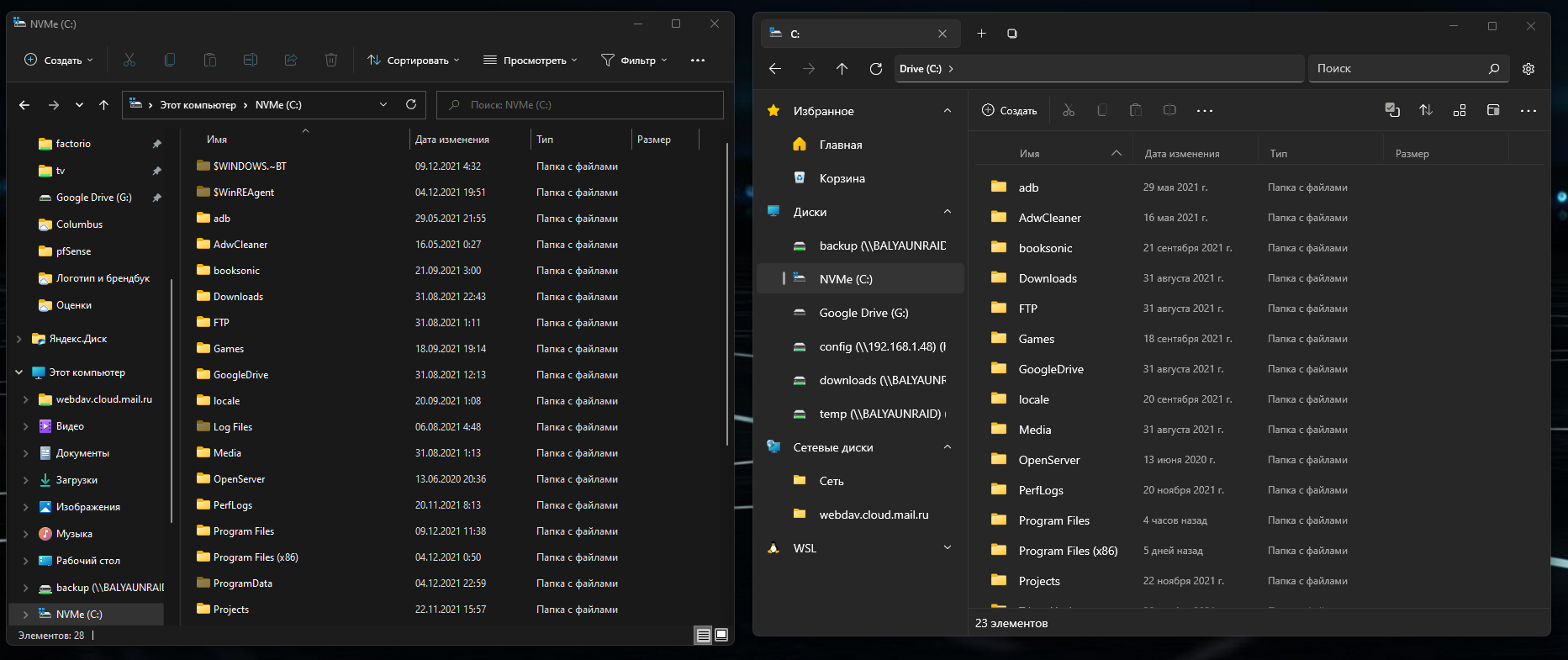Switch to details view in Explorer status bar
The width and height of the screenshot is (1568, 660).
[x=704, y=636]
